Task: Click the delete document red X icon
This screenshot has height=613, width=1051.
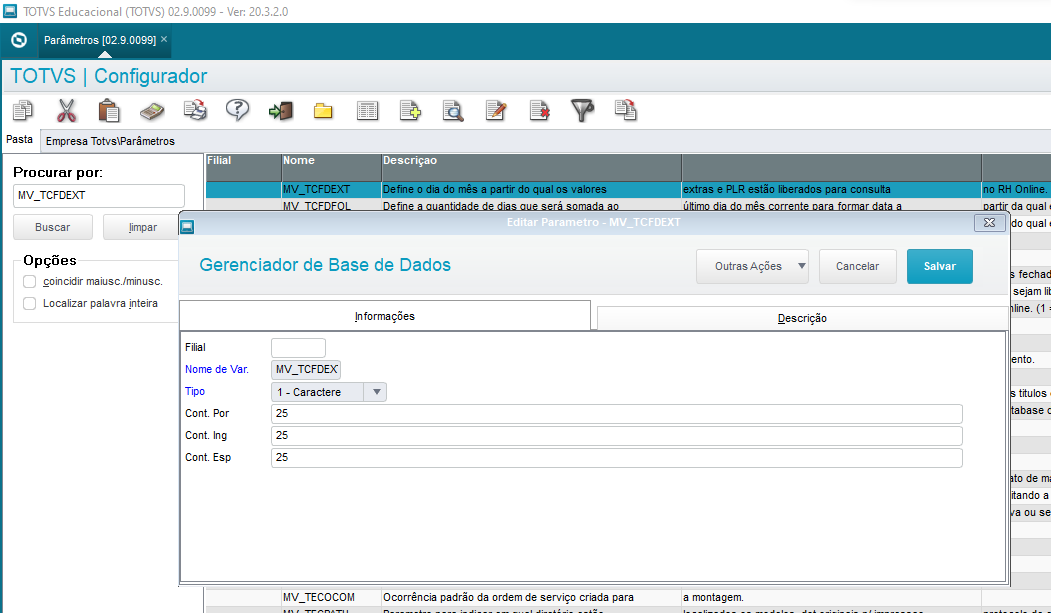Action: coord(540,111)
